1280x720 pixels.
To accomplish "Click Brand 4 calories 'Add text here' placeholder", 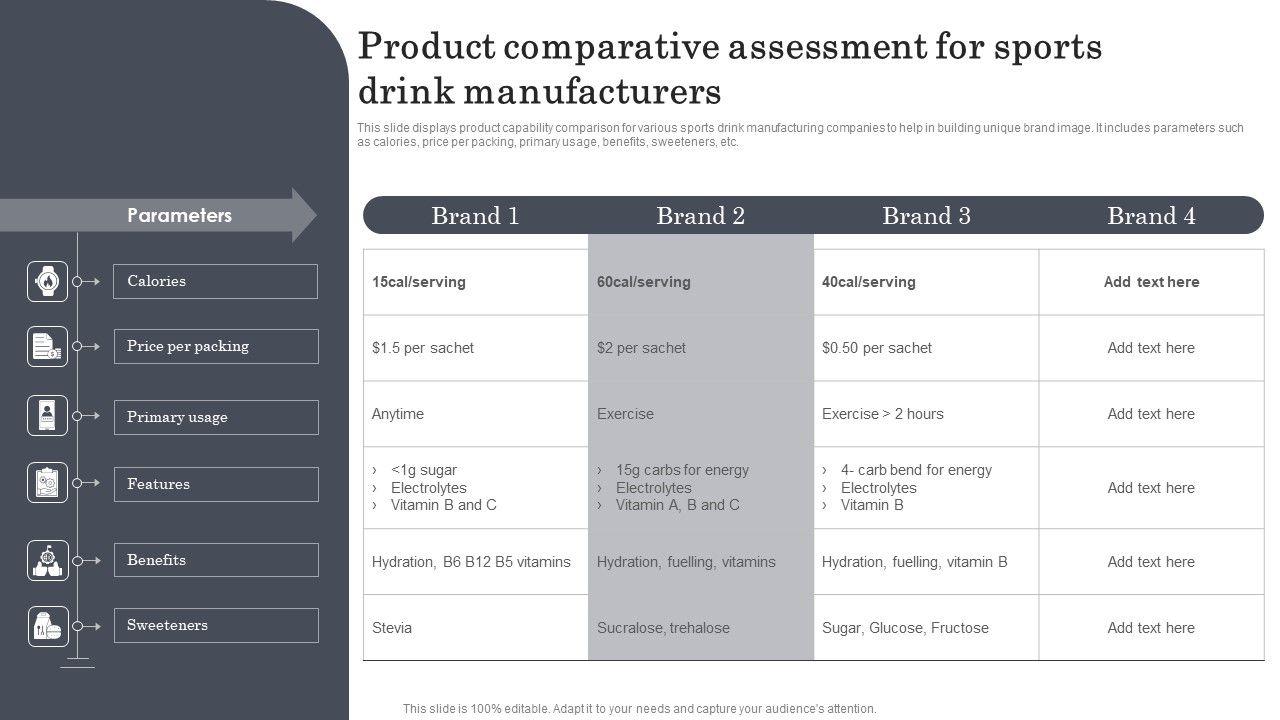I will click(x=1151, y=282).
